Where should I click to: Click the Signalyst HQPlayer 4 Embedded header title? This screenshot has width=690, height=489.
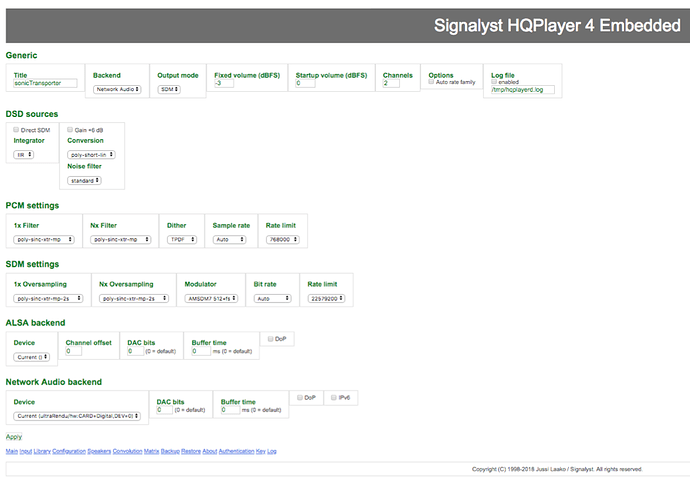(557, 26)
